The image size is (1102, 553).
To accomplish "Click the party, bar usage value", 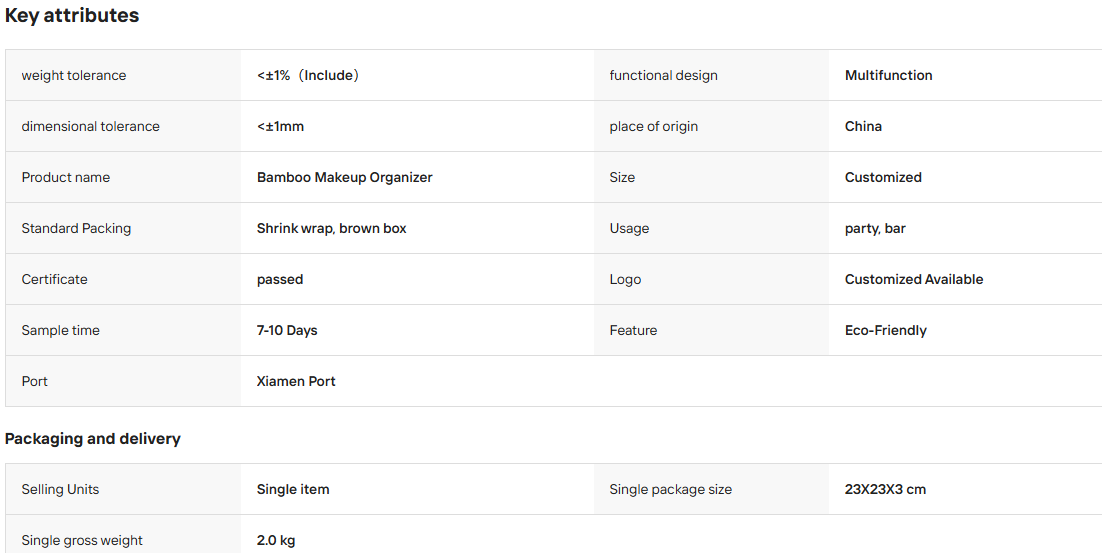I will point(875,228).
